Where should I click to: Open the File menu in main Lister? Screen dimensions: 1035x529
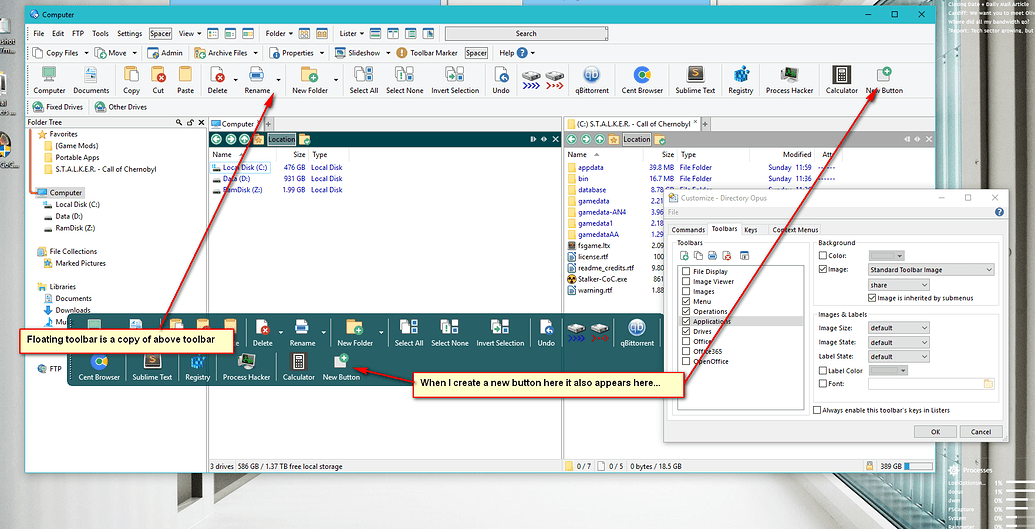(38, 33)
